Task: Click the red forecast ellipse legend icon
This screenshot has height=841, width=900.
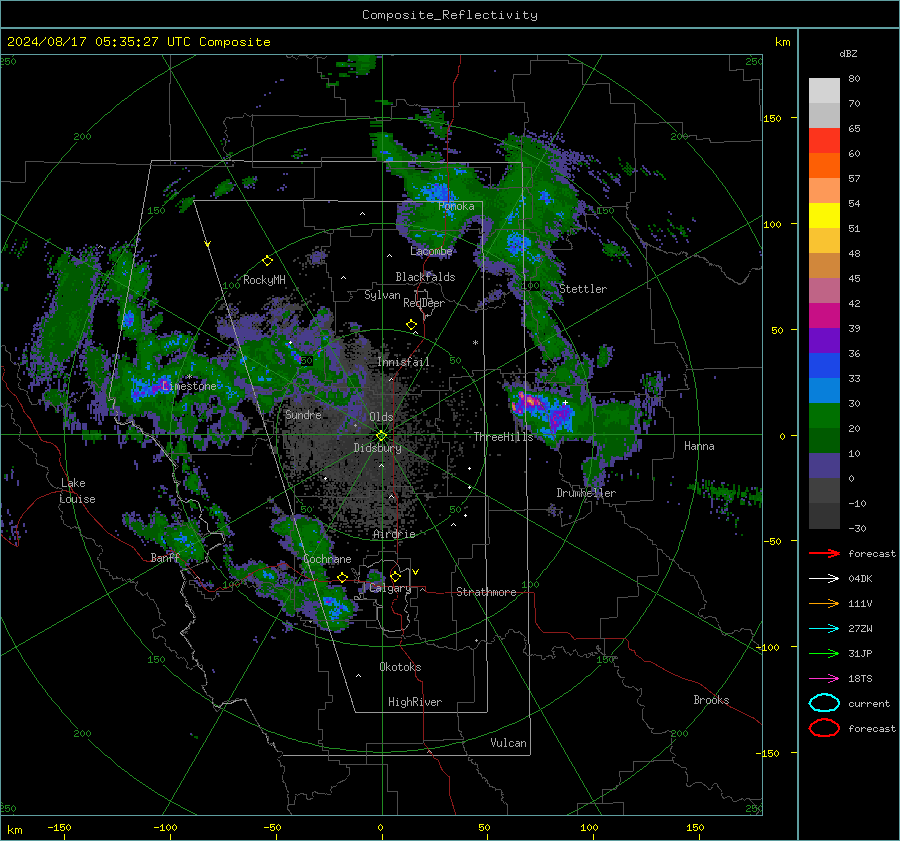Action: click(x=824, y=728)
